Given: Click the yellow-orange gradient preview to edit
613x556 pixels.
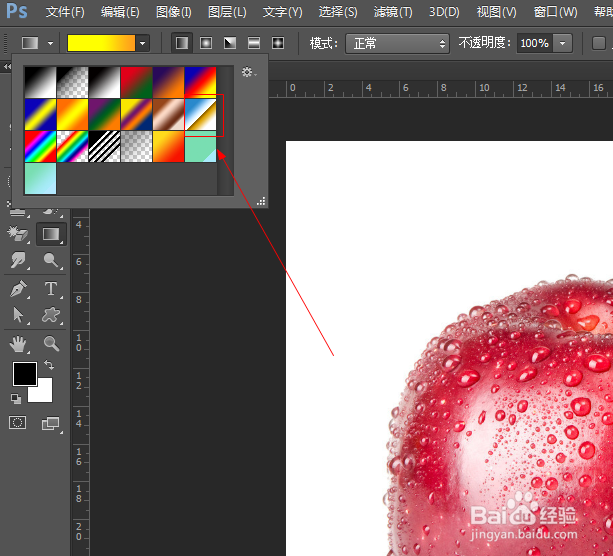Looking at the screenshot, I should click(101, 43).
